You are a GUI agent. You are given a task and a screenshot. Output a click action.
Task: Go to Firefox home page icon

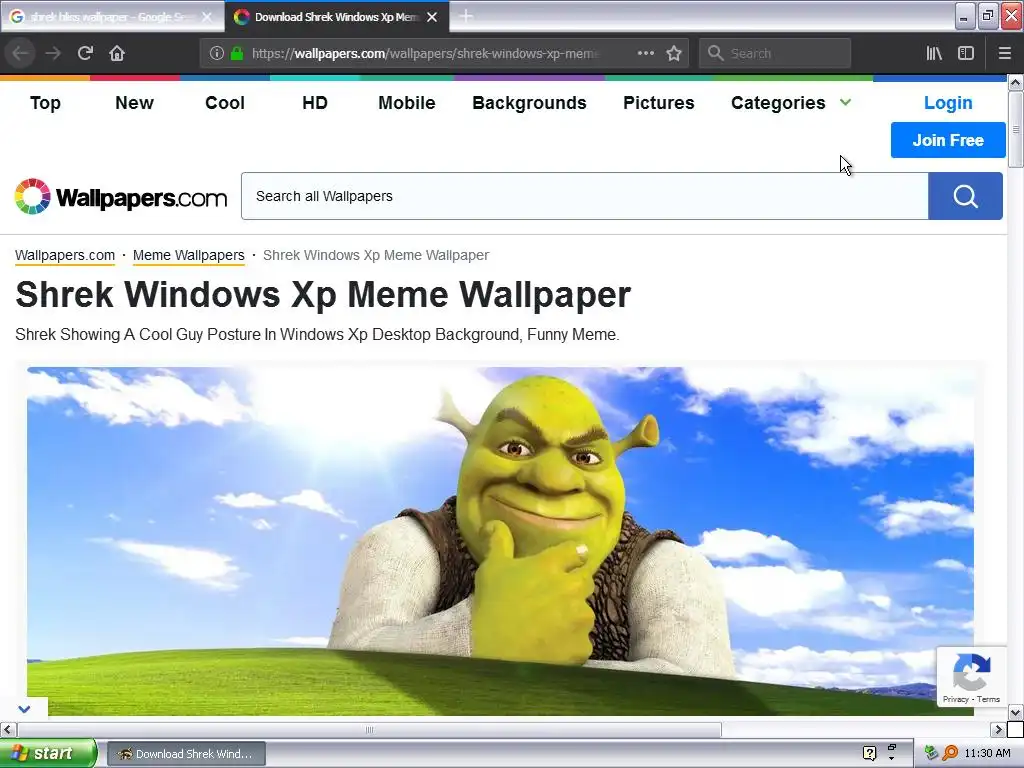[x=117, y=53]
